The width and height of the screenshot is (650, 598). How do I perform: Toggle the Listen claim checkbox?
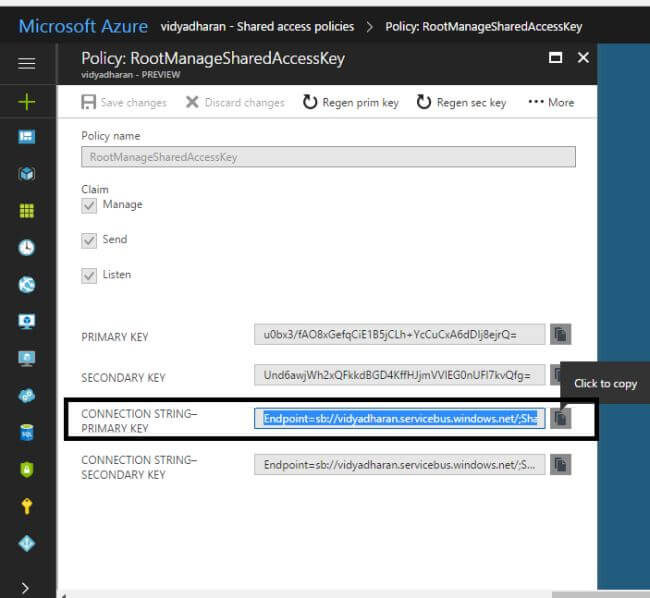point(89,276)
